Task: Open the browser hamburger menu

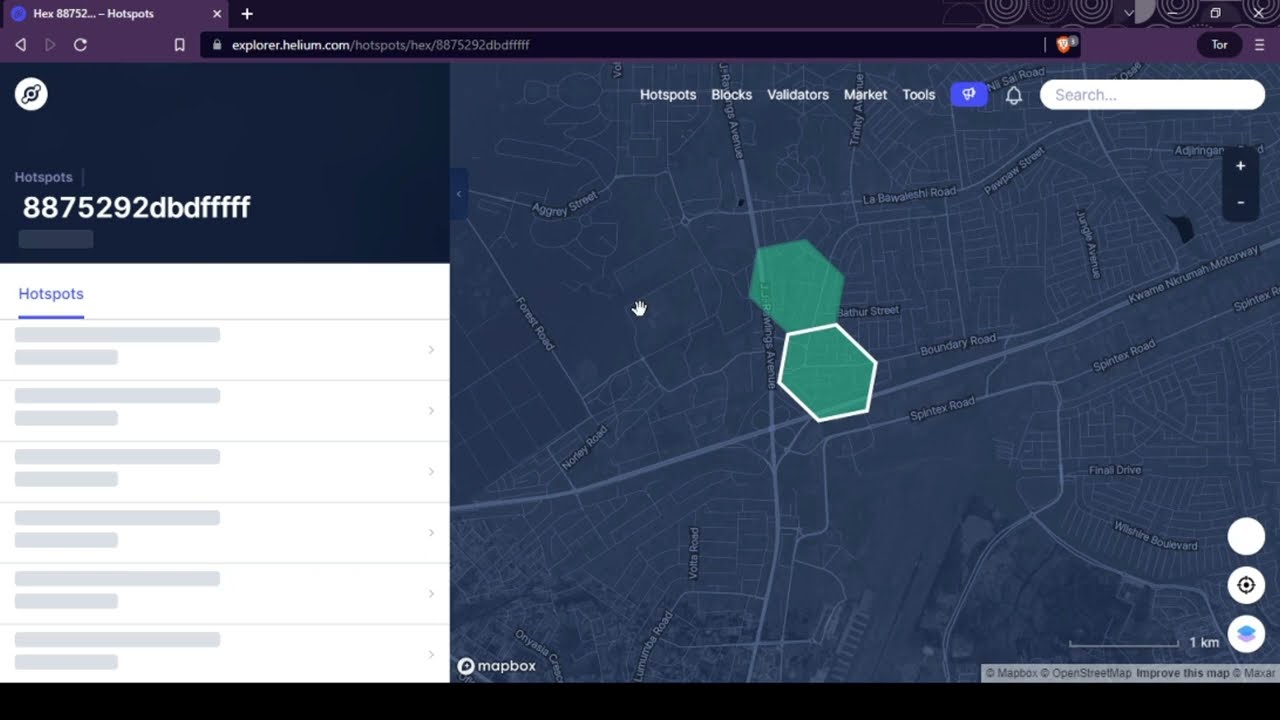Action: (x=1259, y=45)
